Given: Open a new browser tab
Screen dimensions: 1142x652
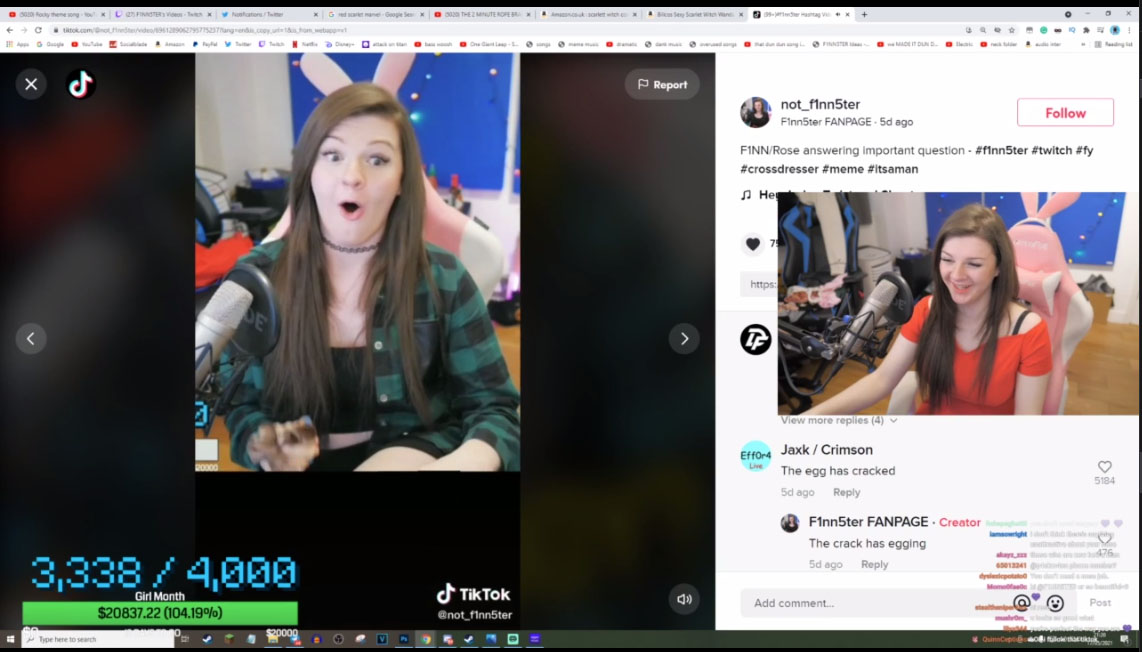Looking at the screenshot, I should pos(865,15).
